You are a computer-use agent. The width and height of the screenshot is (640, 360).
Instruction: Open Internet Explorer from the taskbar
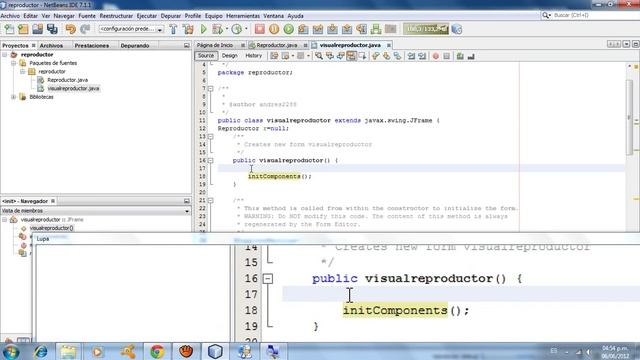coord(40,351)
